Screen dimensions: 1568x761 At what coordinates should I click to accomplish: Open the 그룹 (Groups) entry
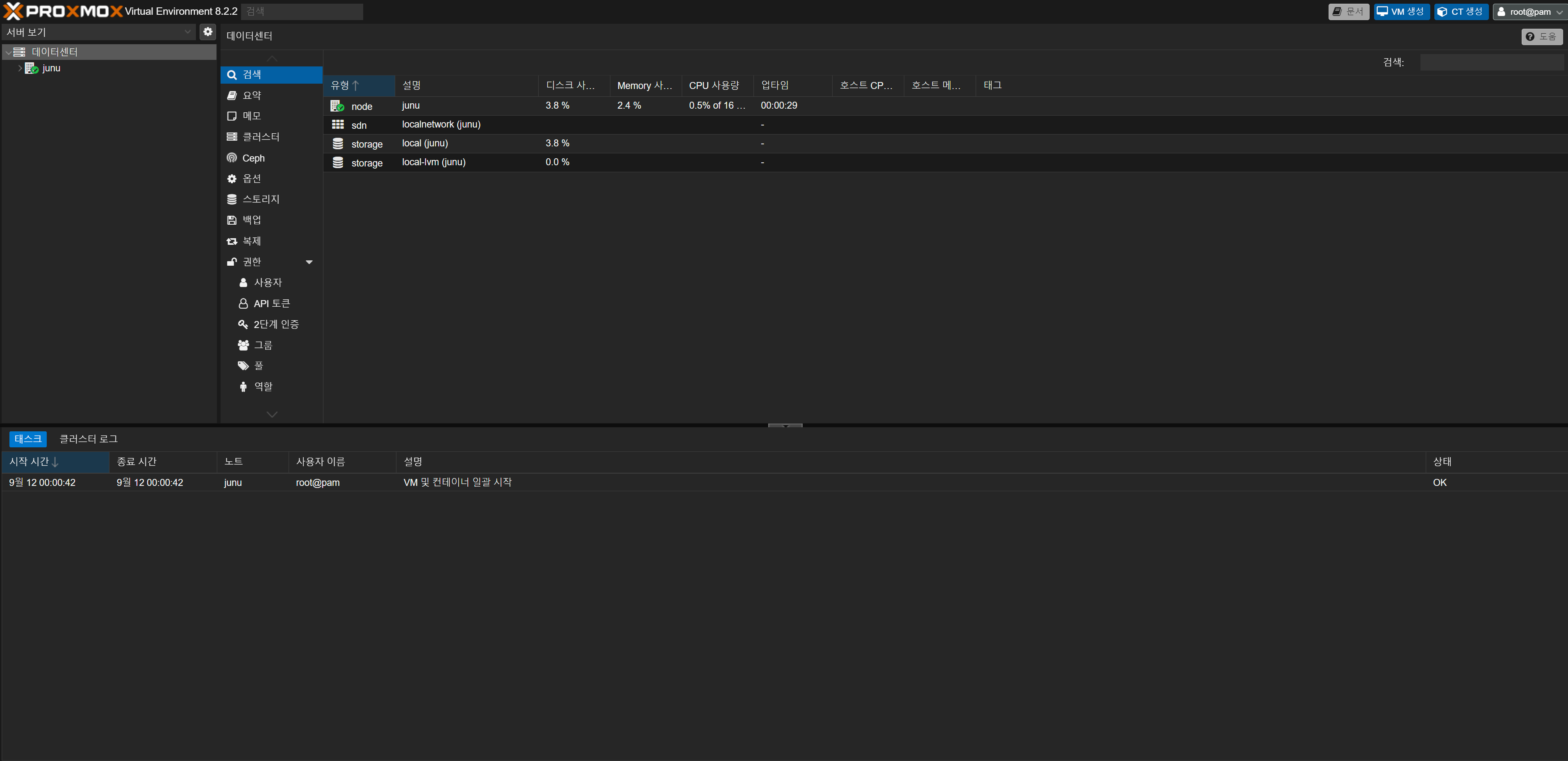tap(263, 345)
